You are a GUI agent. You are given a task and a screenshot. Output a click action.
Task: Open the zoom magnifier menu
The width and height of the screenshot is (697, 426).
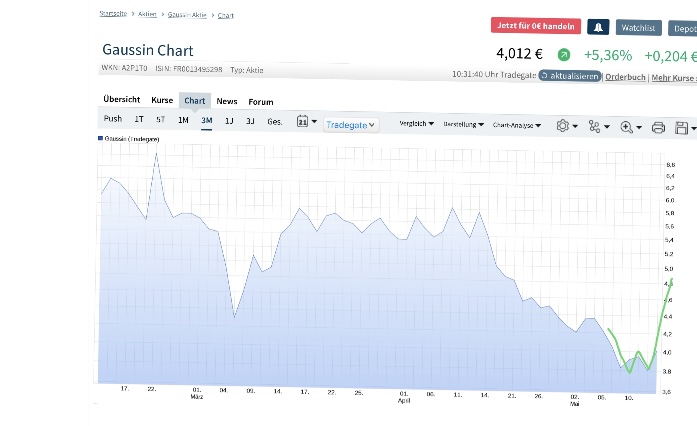(631, 127)
